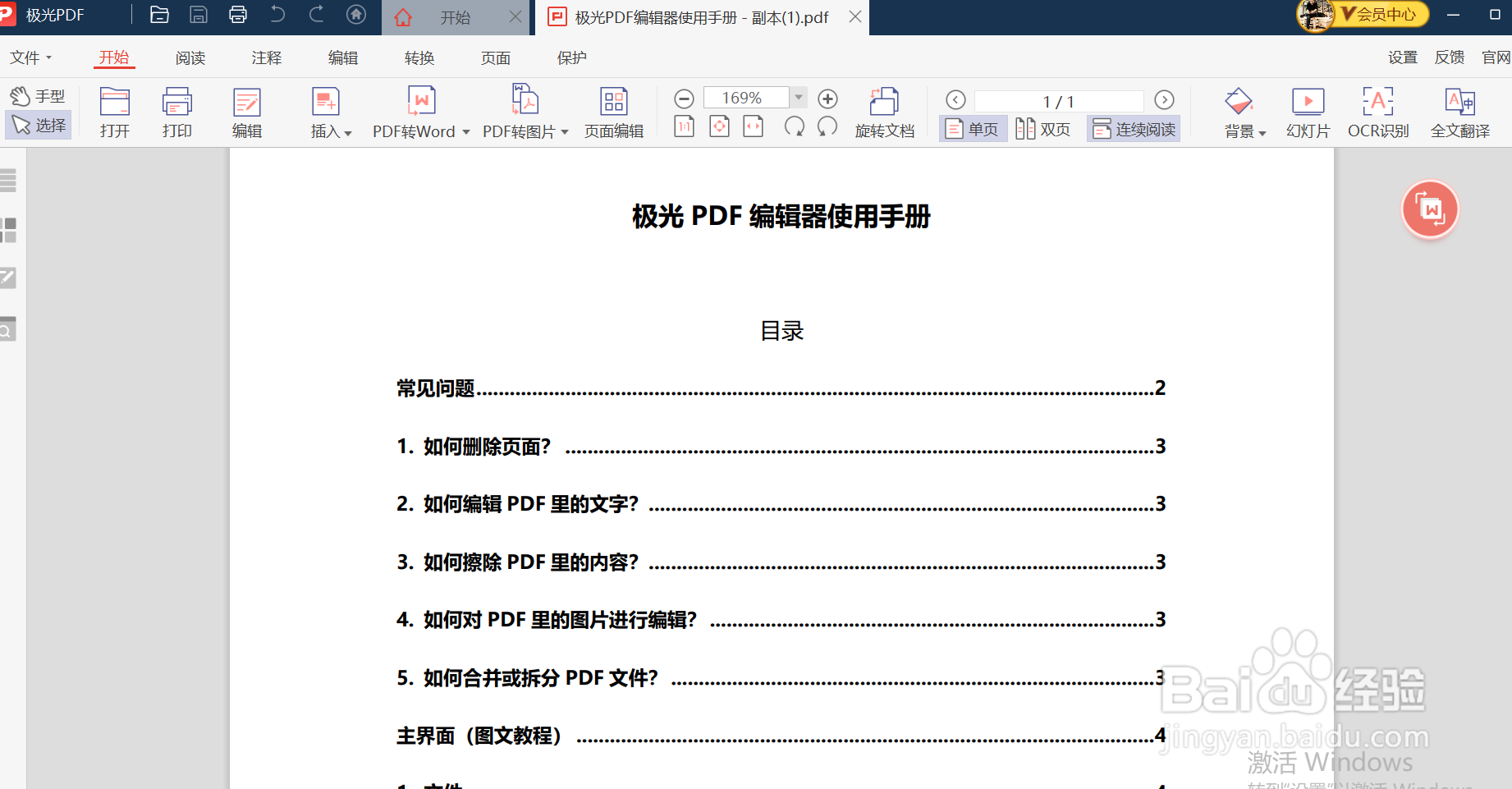The width and height of the screenshot is (1512, 789).
Task: Click the TOC entry 如何擦除 PDF 里的内容?
Action: pyautogui.click(x=781, y=562)
